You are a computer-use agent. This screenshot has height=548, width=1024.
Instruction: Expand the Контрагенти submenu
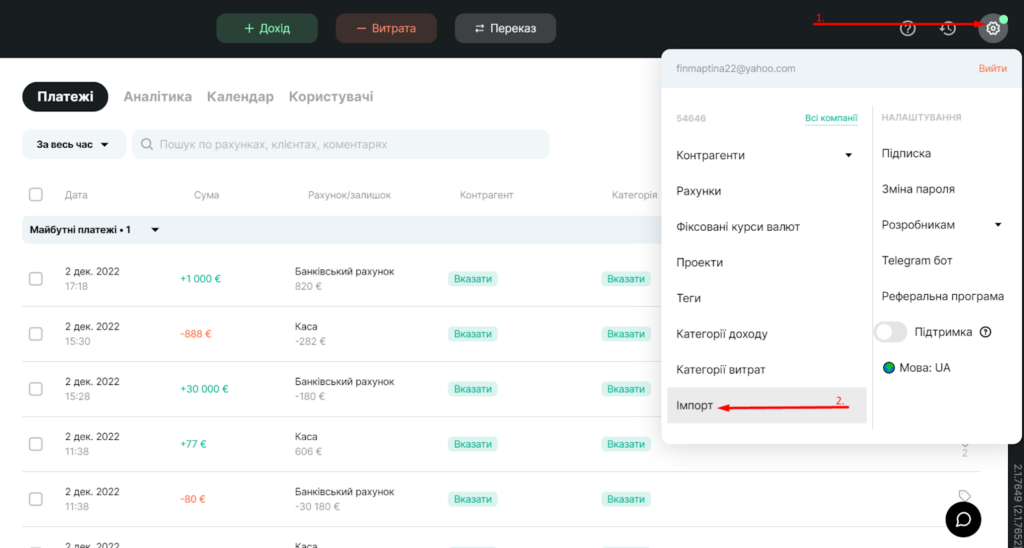click(x=848, y=155)
